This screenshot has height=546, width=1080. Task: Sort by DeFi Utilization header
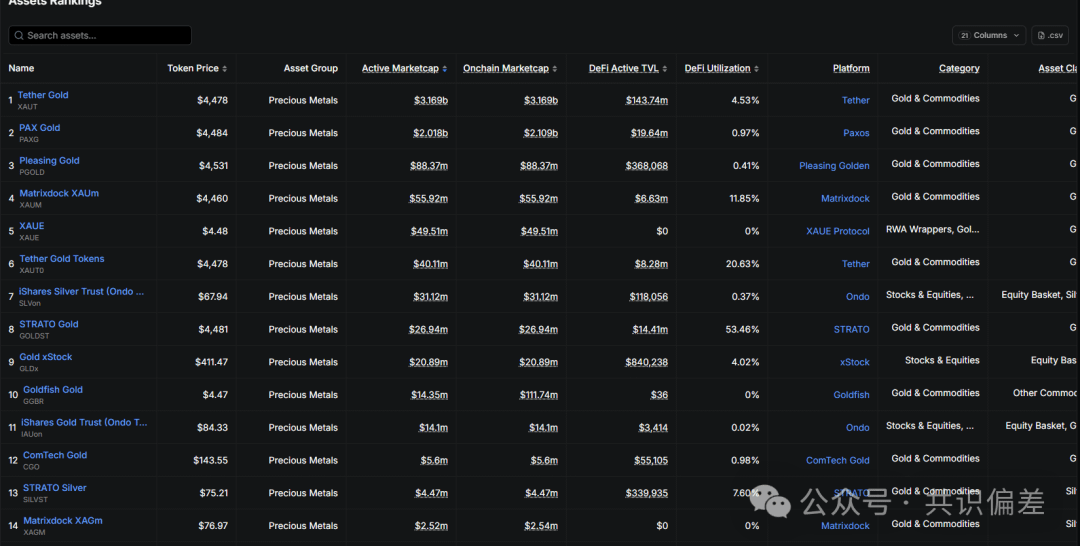[x=717, y=68]
